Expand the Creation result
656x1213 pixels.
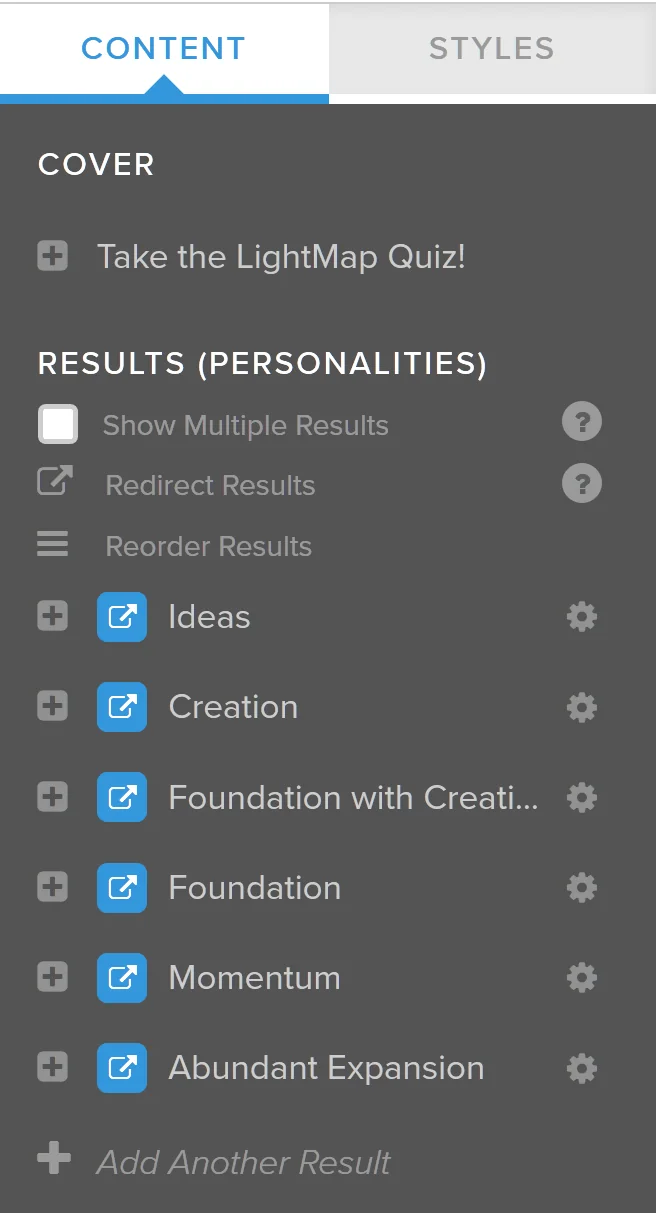point(53,707)
